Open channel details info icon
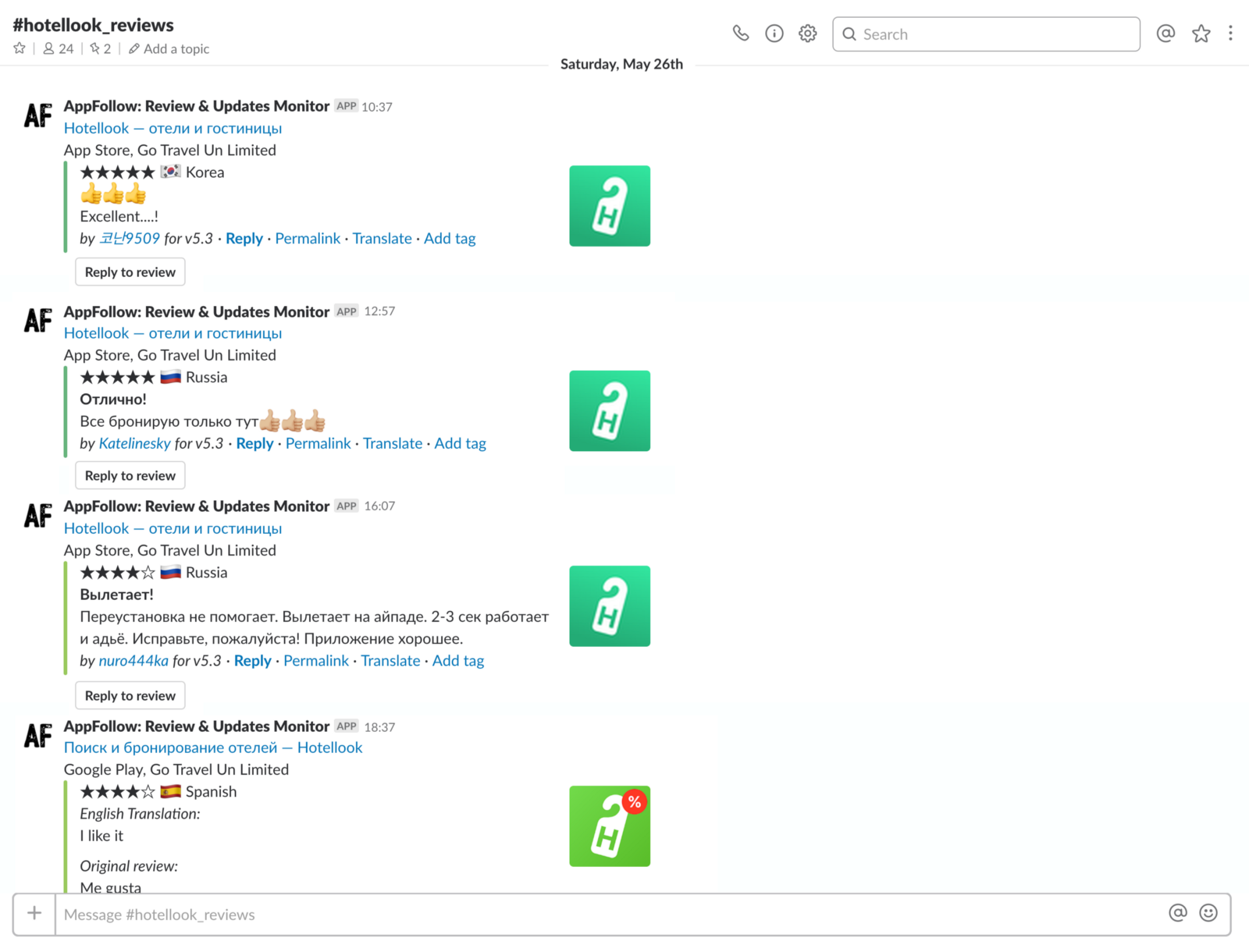1249x952 pixels. click(x=774, y=34)
